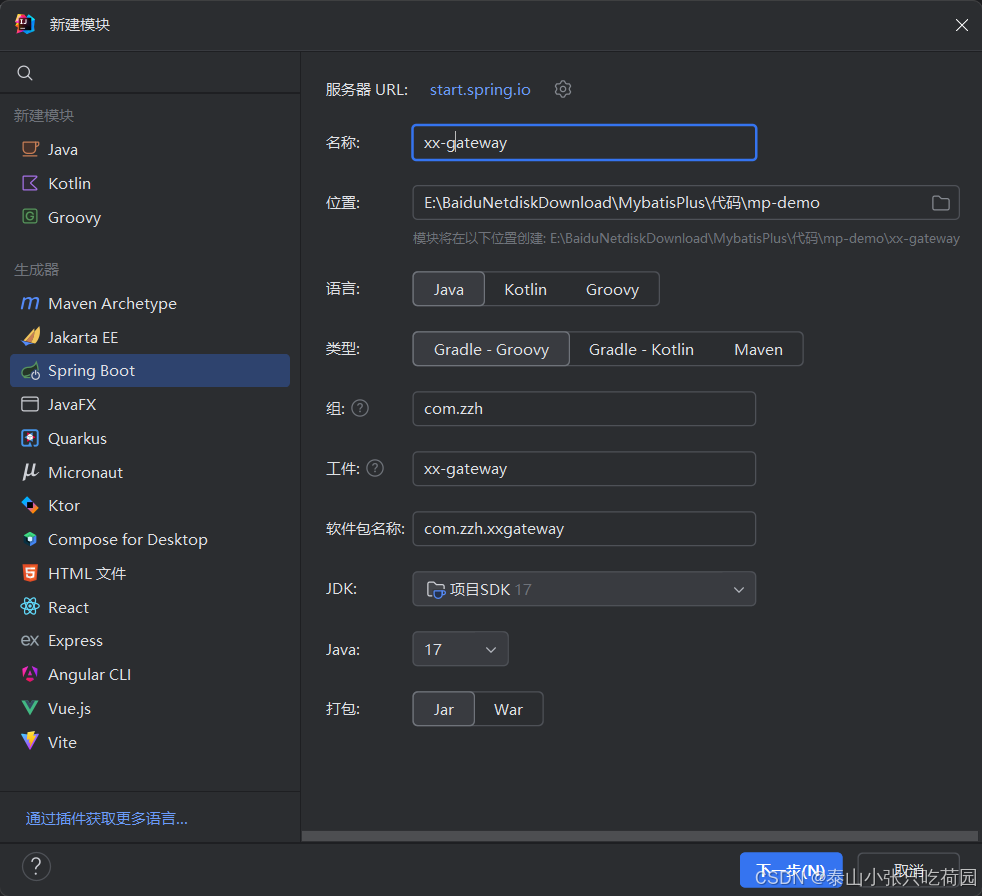The width and height of the screenshot is (982, 896).
Task: Click the React atom icon
Action: point(30,607)
